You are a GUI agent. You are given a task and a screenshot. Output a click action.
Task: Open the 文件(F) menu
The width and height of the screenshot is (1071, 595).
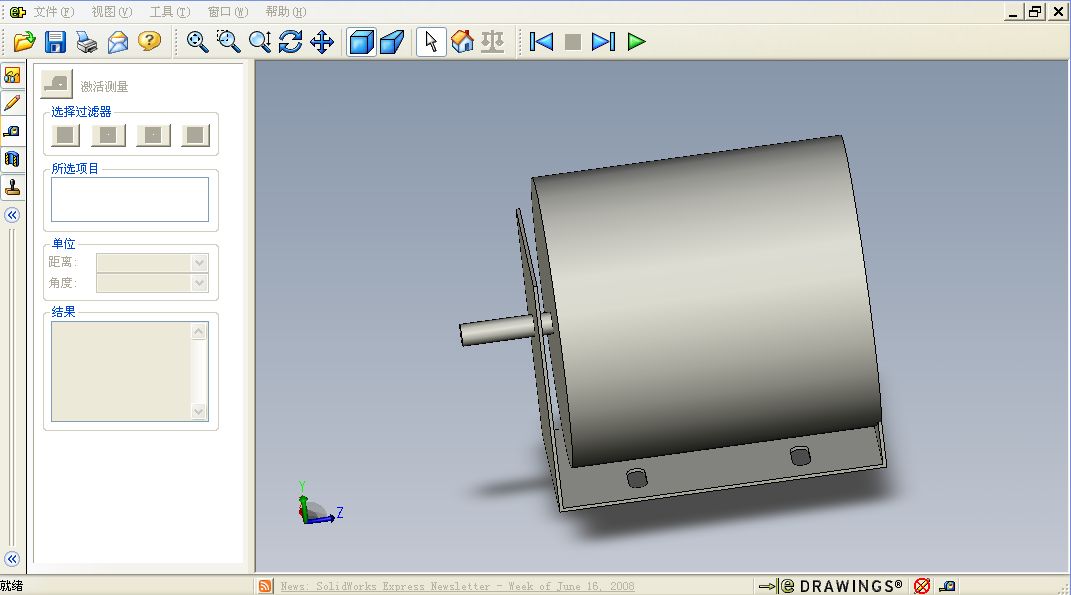53,12
